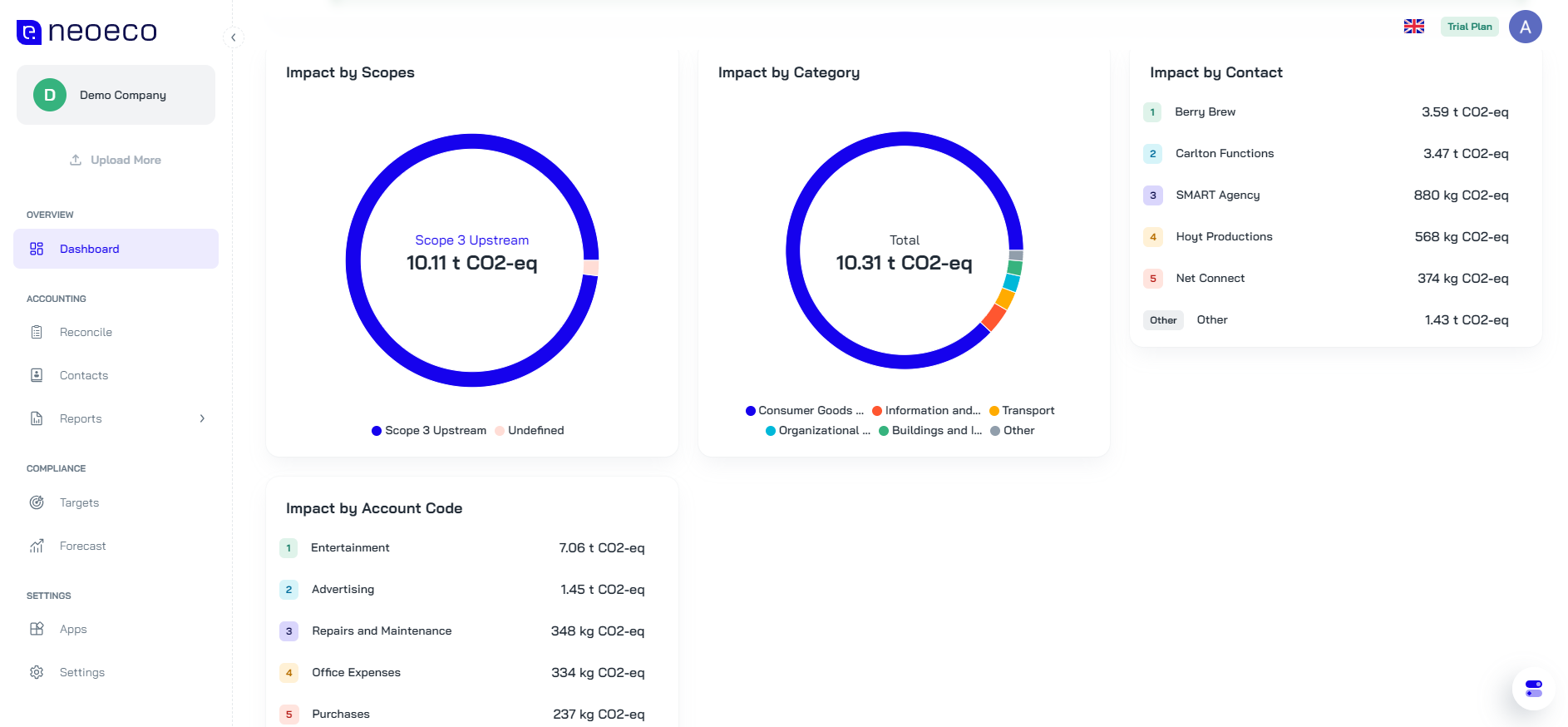This screenshot has width=1568, height=727.
Task: Select the Hoyt Productions contact row
Action: coord(1335,236)
